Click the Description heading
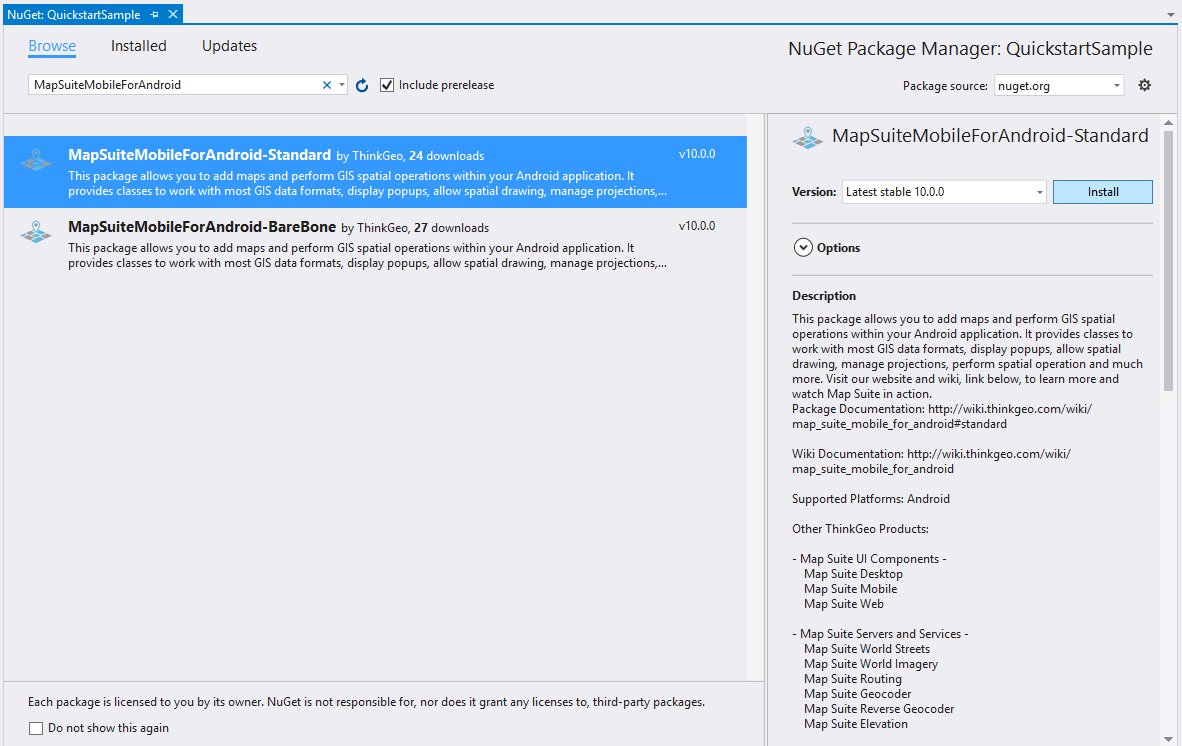Viewport: 1182px width, 746px height. [824, 296]
